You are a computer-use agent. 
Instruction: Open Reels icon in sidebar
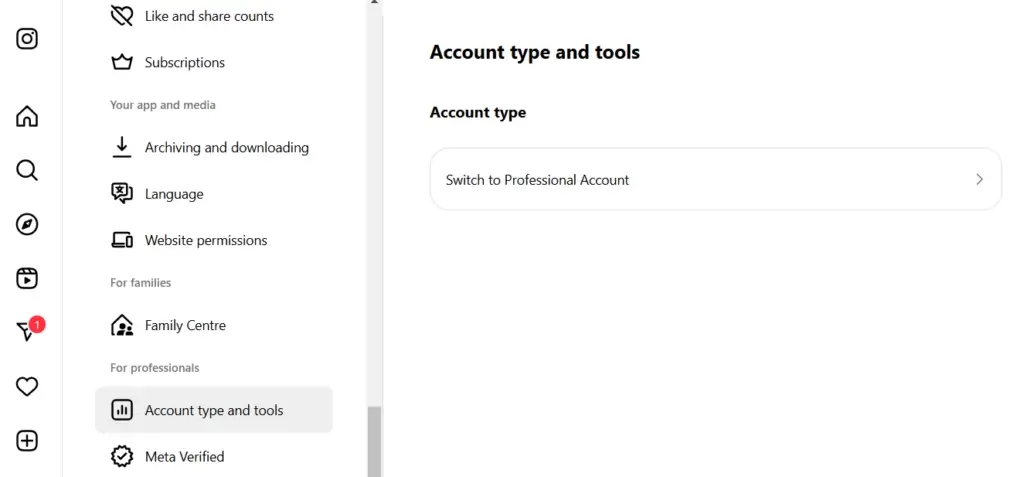[x=27, y=278]
